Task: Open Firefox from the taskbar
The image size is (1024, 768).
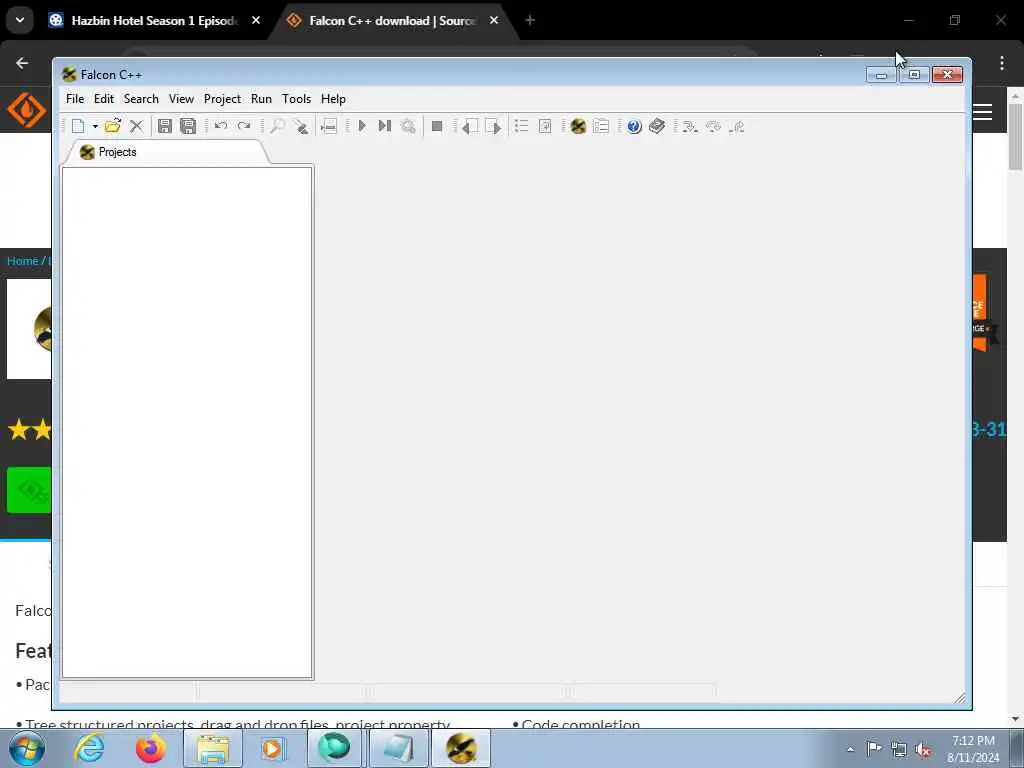Action: click(x=150, y=748)
